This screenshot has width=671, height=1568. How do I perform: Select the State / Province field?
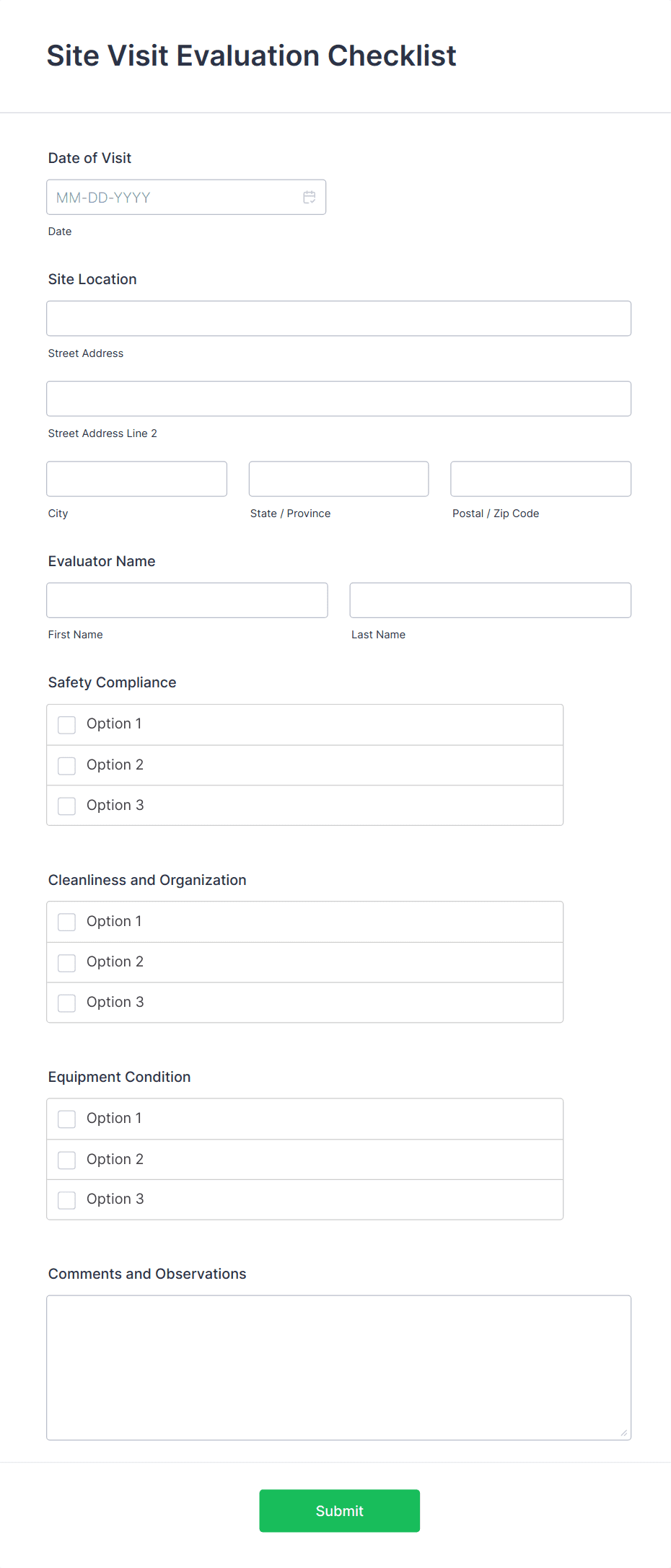coord(338,478)
